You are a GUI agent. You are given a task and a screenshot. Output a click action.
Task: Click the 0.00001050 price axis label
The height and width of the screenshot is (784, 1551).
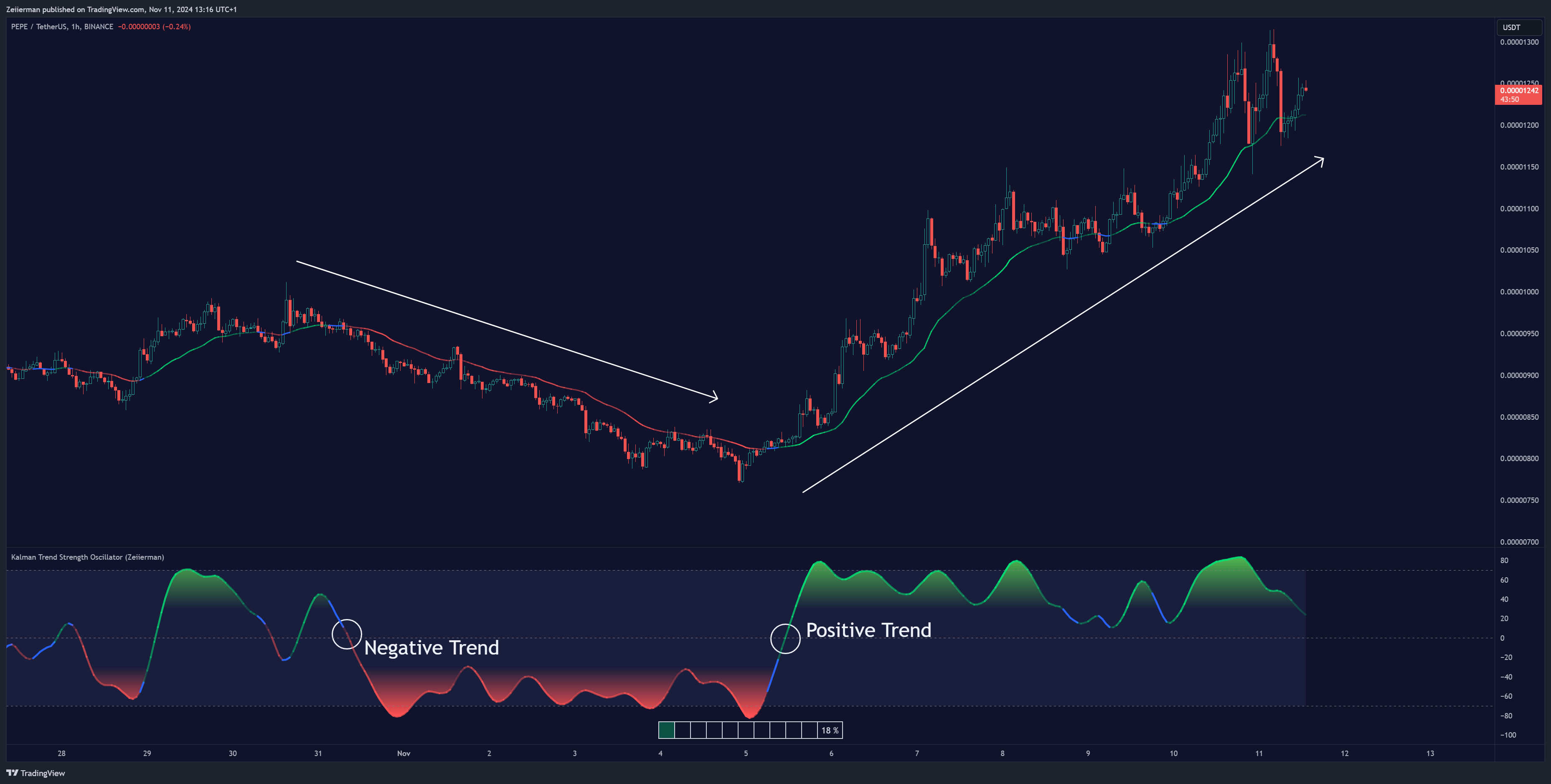[x=1519, y=250]
